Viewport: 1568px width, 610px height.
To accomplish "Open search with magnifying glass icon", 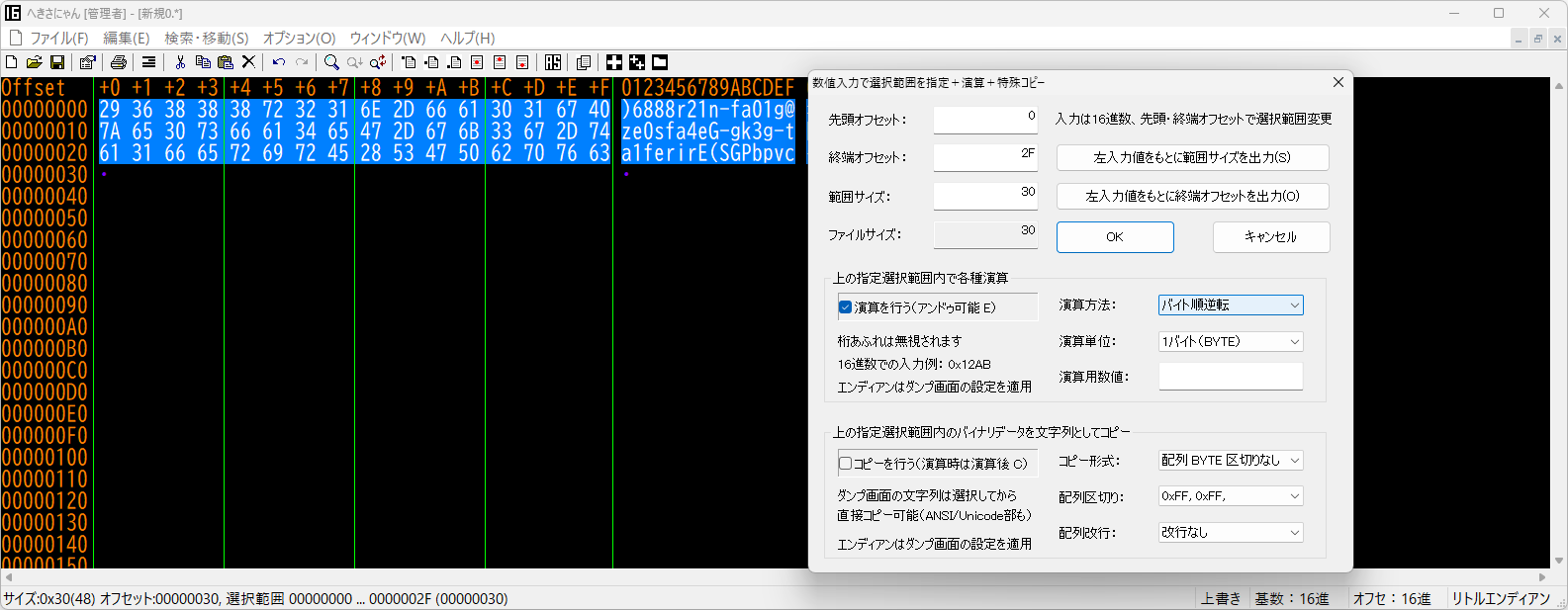I will pos(331,62).
